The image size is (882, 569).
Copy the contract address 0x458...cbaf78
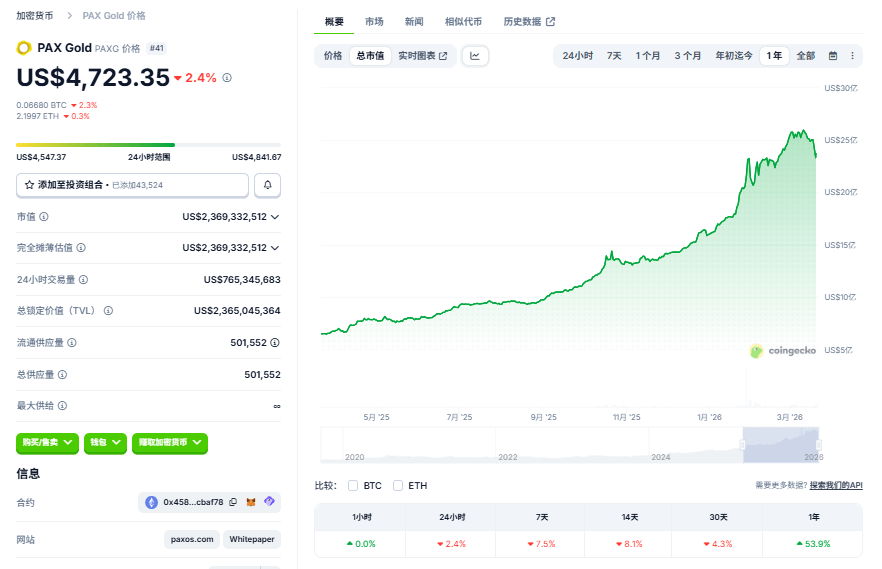(233, 502)
